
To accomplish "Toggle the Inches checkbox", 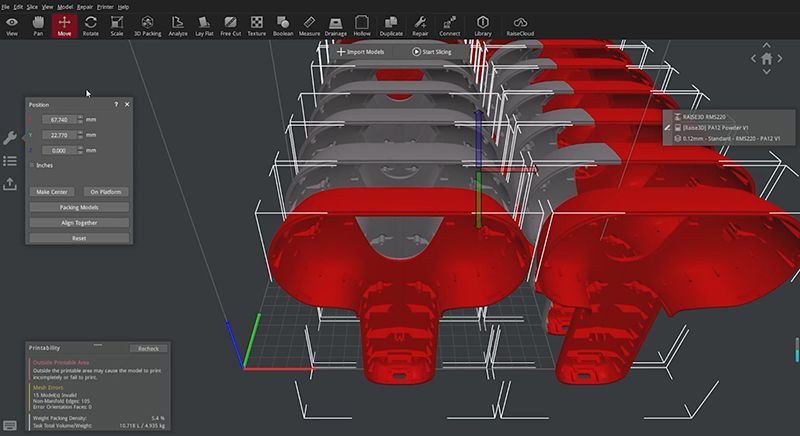I will tap(33, 165).
